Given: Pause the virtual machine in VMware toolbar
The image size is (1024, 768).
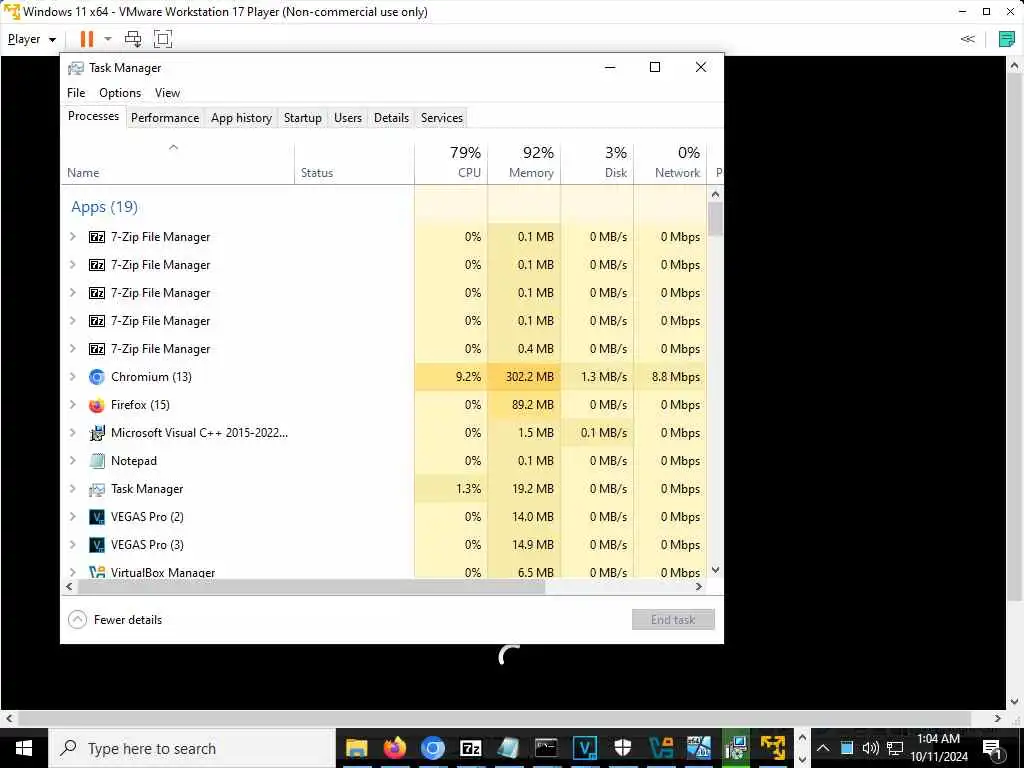Looking at the screenshot, I should click(86, 39).
